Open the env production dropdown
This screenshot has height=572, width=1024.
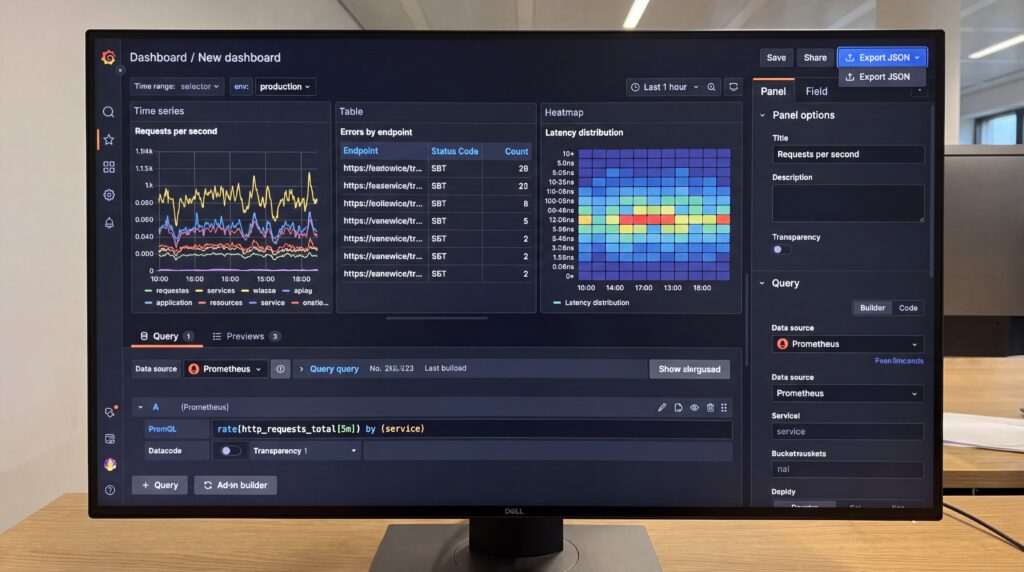[x=285, y=86]
